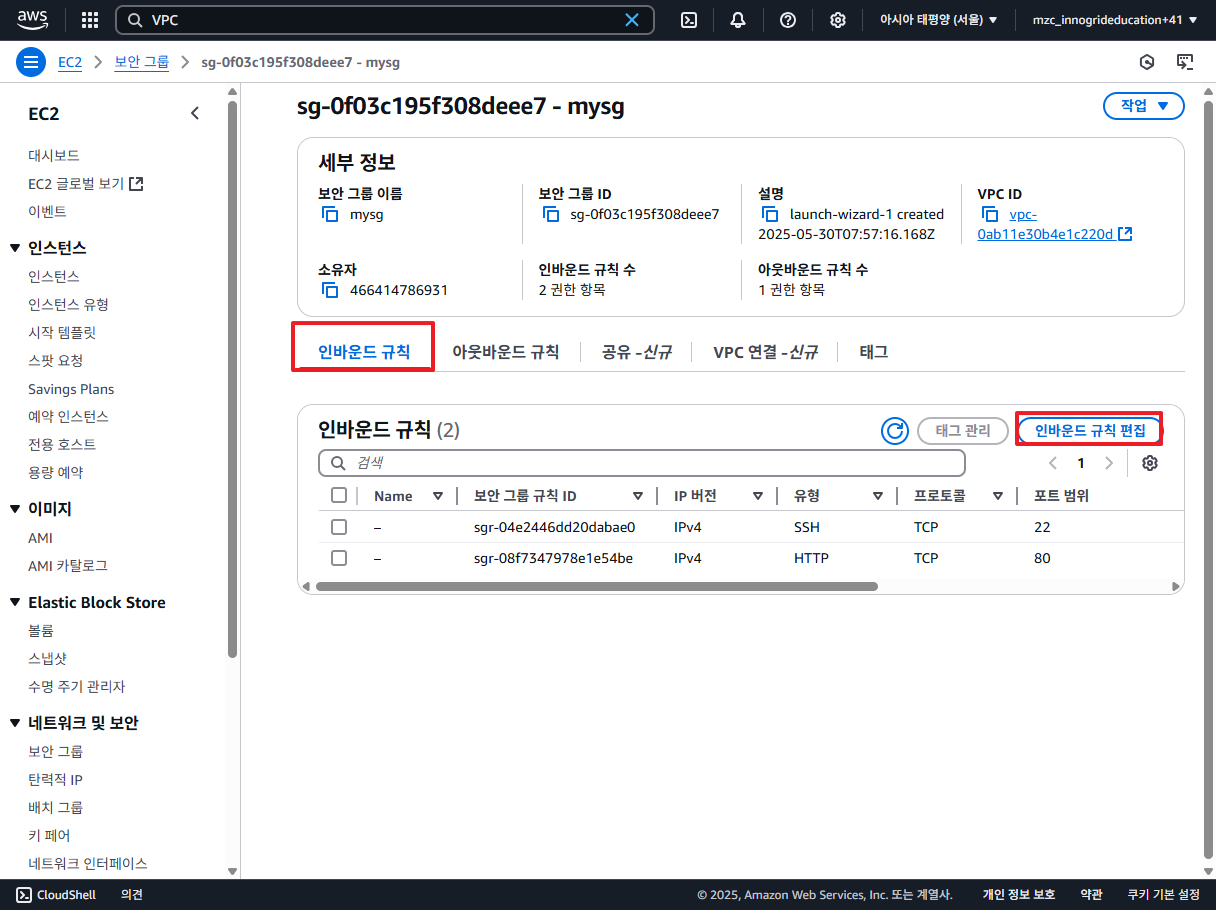Go to EC2 breadcrumb link

click(x=70, y=62)
